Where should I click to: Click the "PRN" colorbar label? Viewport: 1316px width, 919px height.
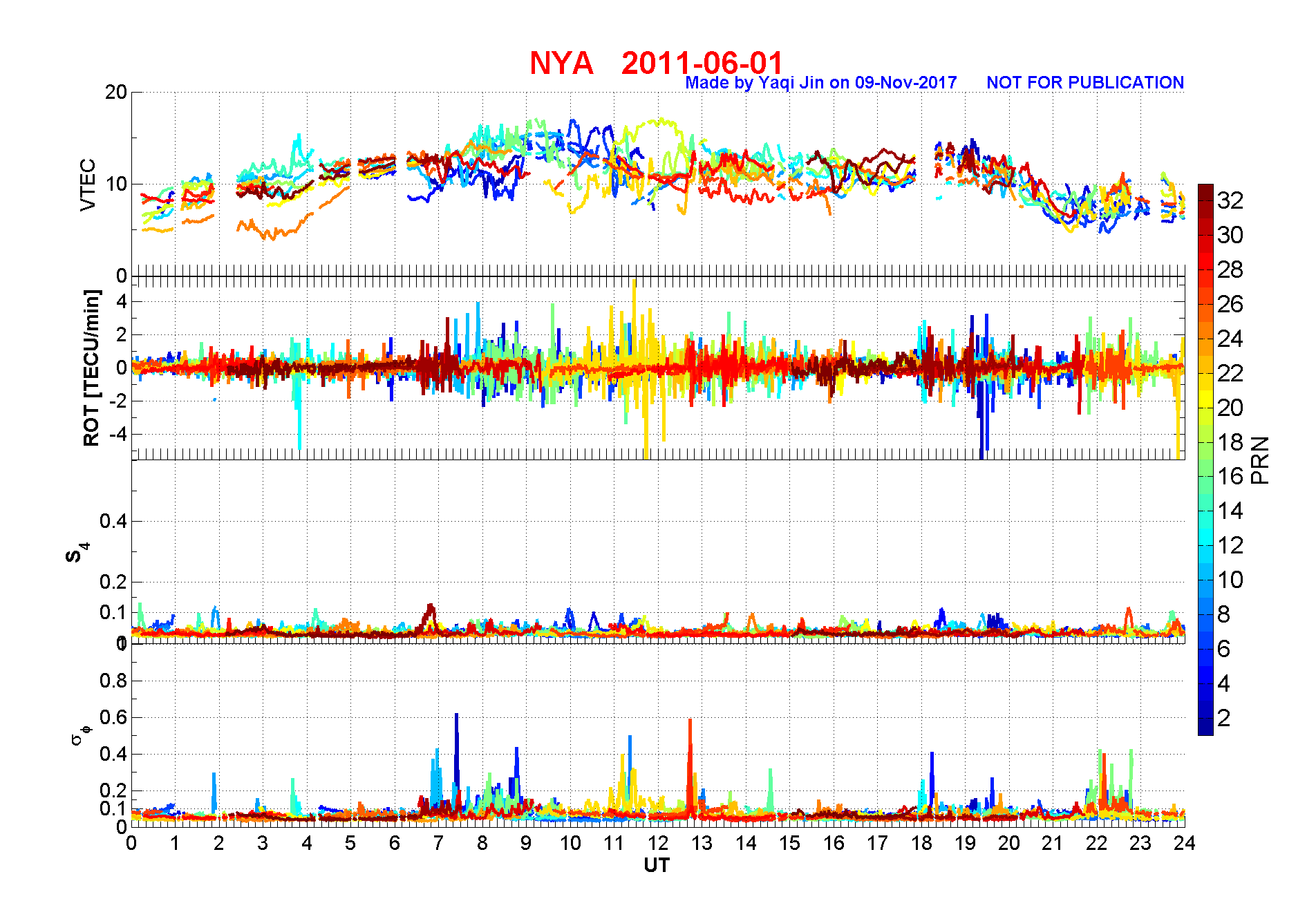(1260, 460)
